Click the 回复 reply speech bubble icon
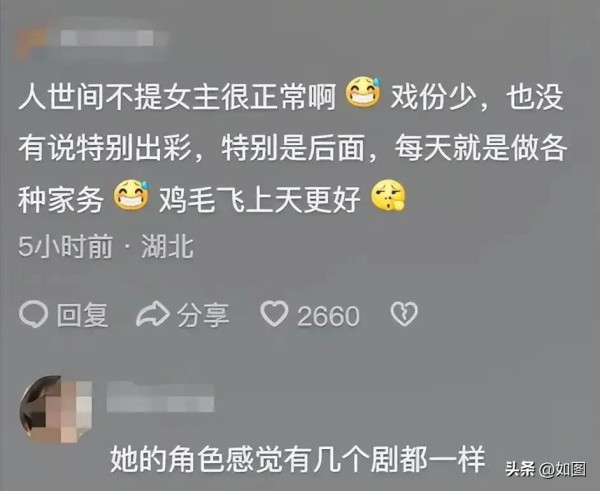600x491 pixels. (33, 315)
